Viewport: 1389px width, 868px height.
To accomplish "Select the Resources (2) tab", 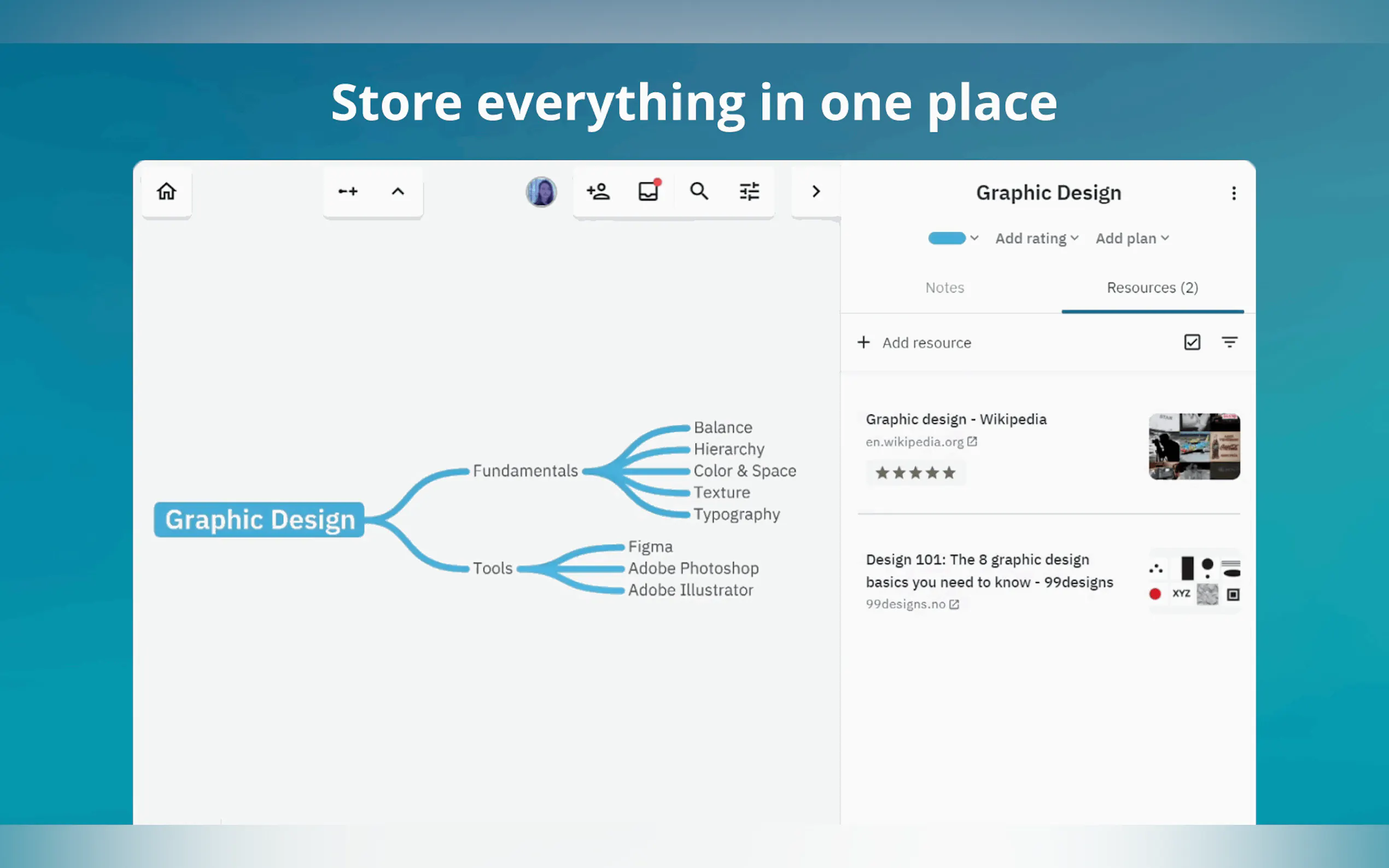I will [1152, 288].
